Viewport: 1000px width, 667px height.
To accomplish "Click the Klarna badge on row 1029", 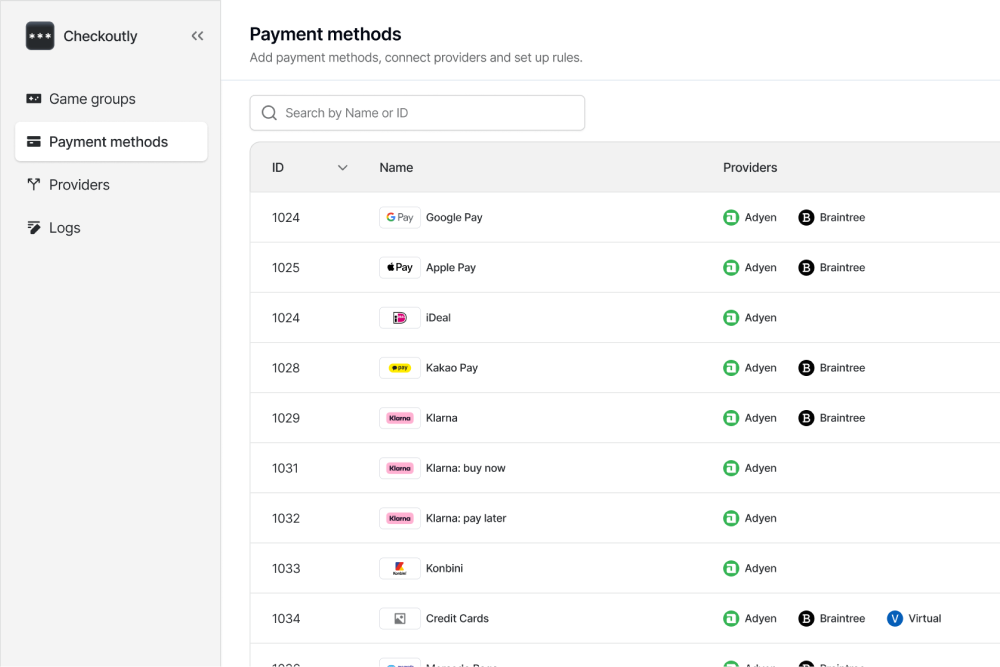I will (400, 417).
